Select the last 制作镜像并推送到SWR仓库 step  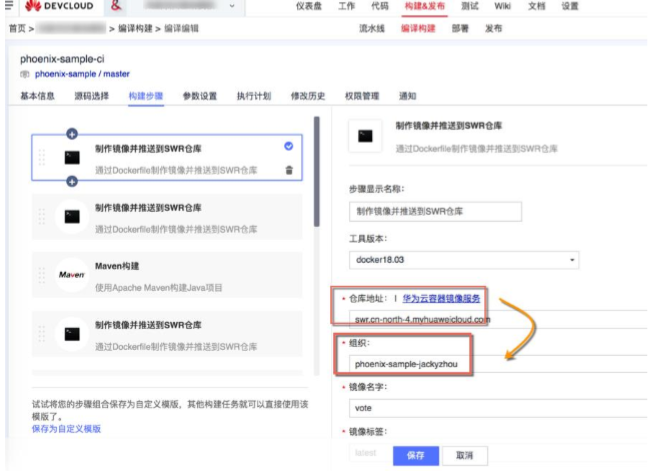167,334
